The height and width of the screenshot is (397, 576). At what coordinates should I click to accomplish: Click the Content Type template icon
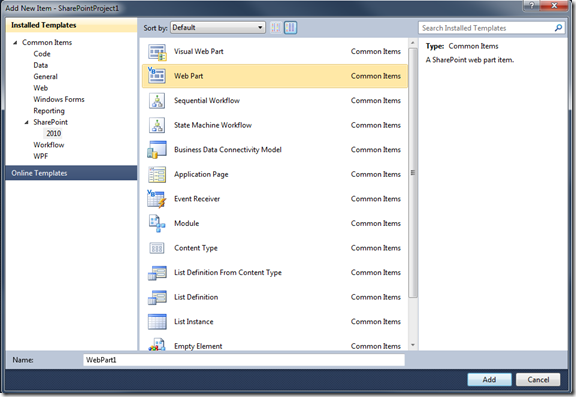(157, 248)
